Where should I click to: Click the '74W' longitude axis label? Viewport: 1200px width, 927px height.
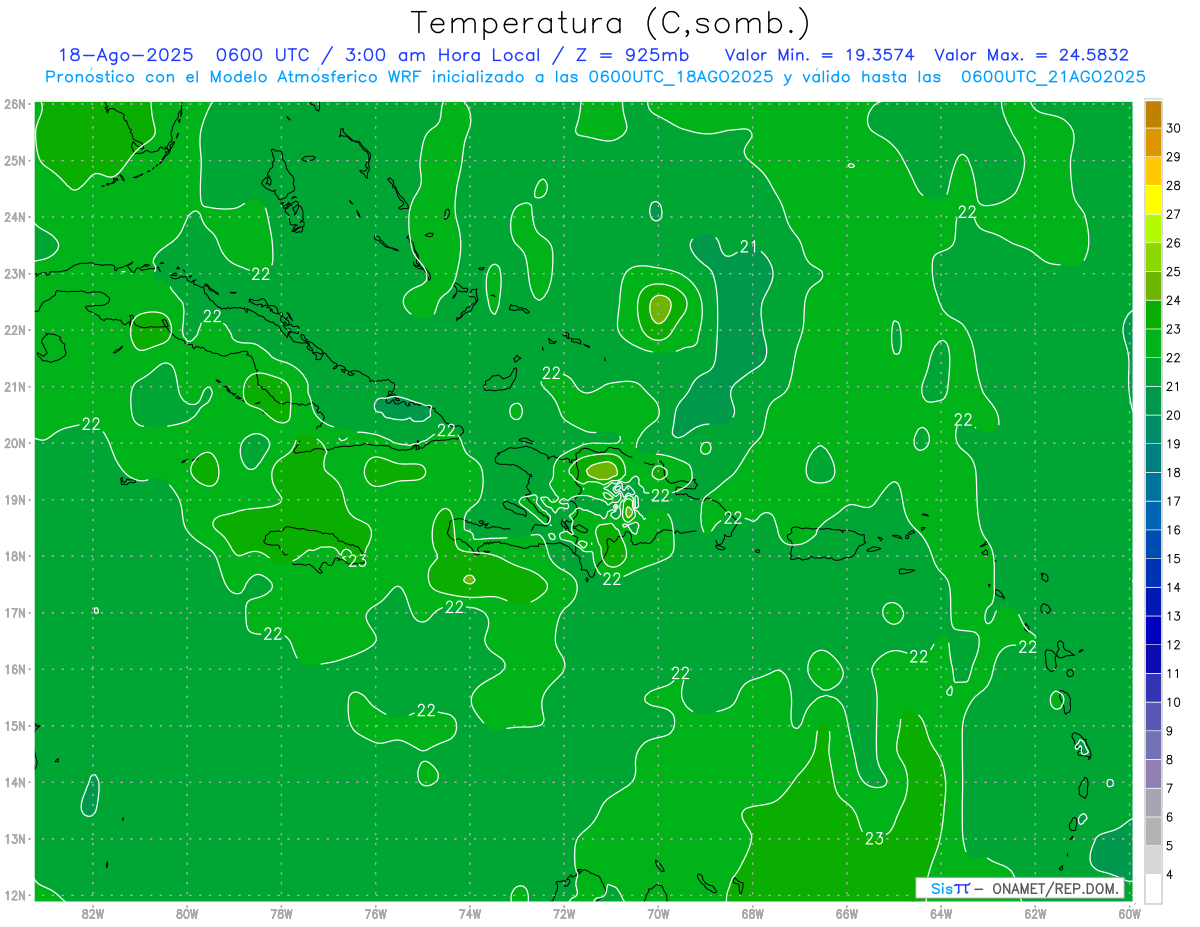[x=470, y=913]
